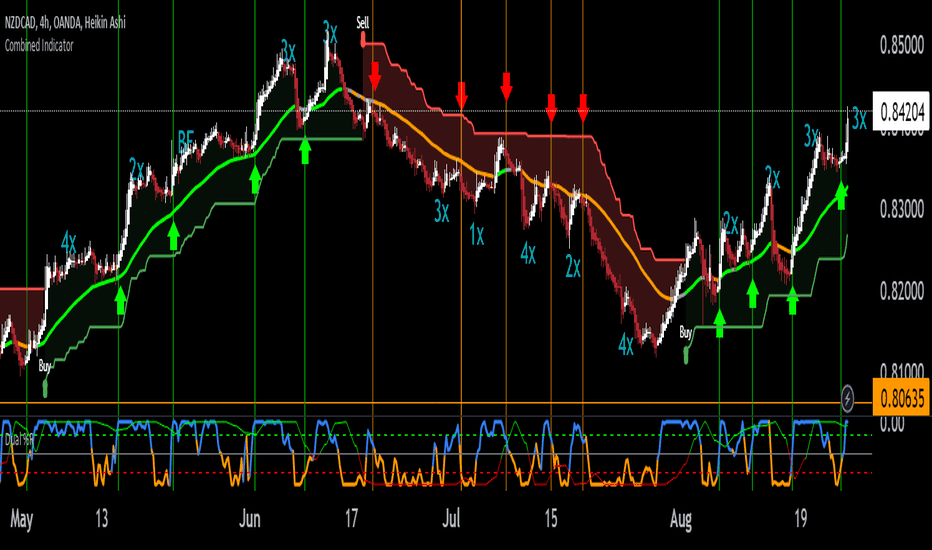Click the lightning bolt icon by the price axis
Screen dimensions: 932x550
pyautogui.click(x=847, y=398)
